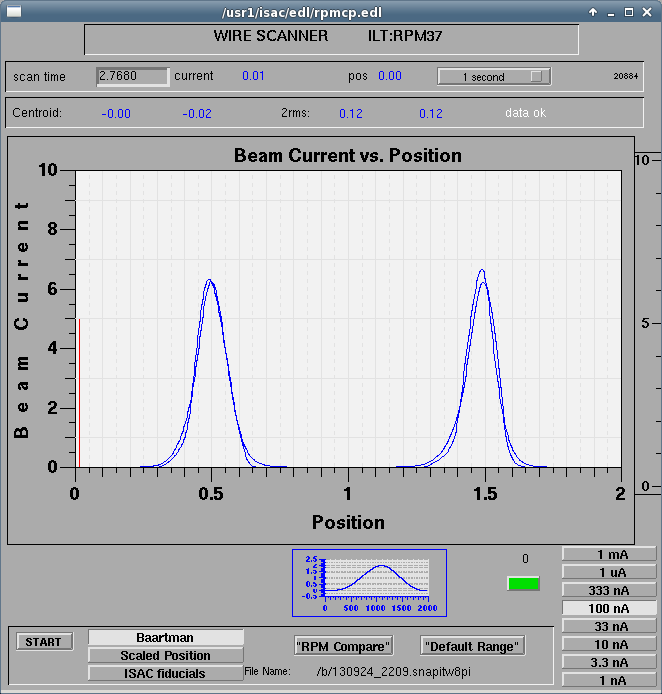Choose the 333 nA range

pos(609,590)
